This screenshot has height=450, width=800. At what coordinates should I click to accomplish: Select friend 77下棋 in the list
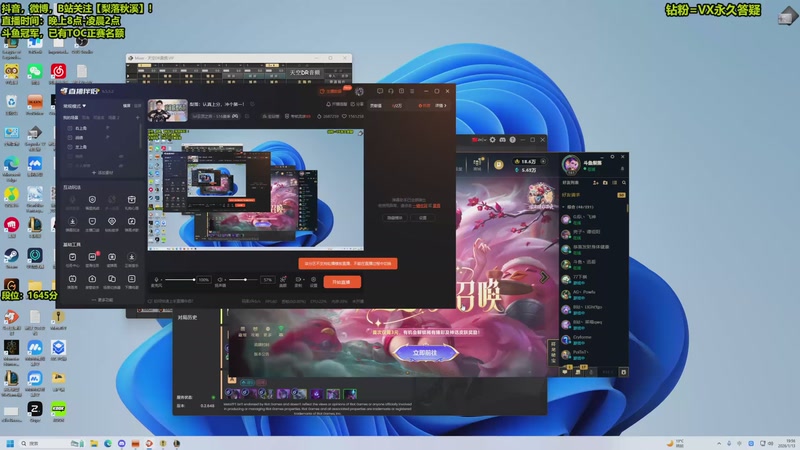pyautogui.click(x=594, y=279)
